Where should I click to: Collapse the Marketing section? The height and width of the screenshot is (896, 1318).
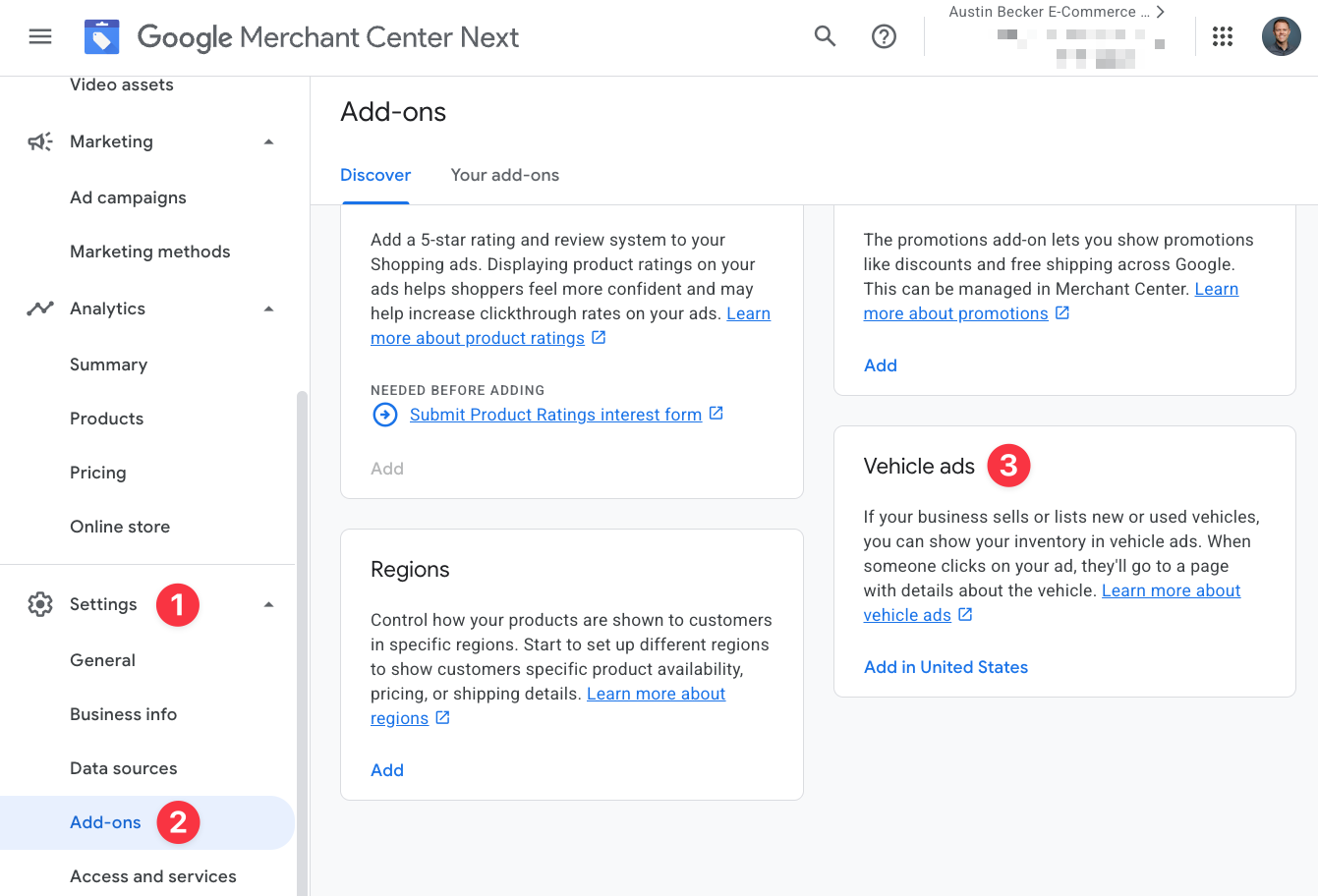coord(268,141)
